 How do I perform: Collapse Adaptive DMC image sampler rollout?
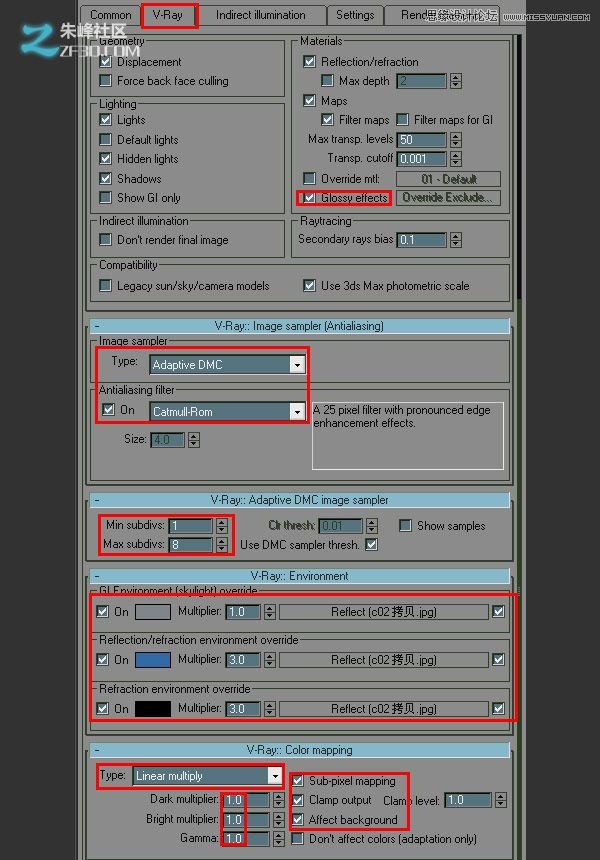click(299, 500)
